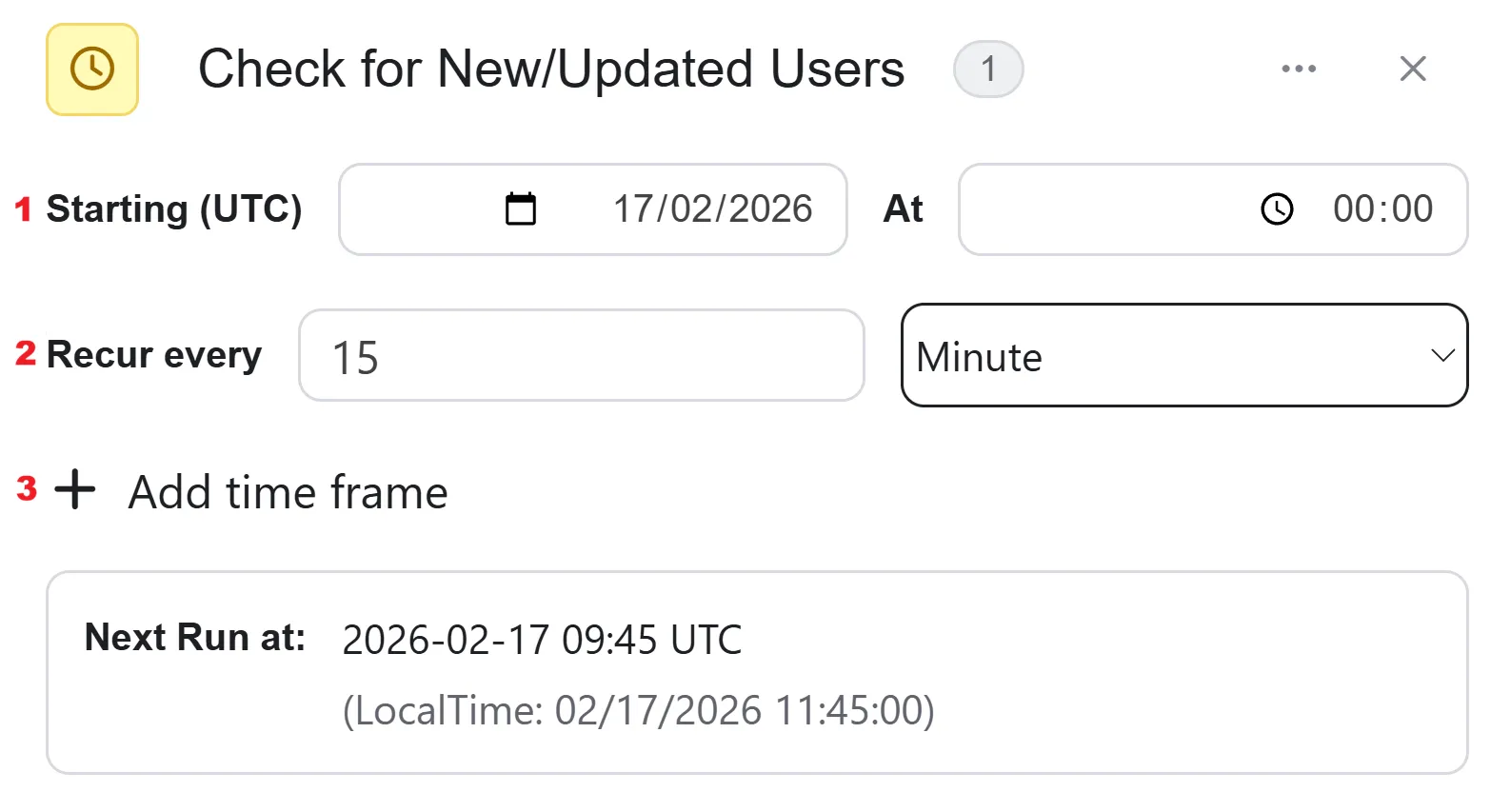Open the three-dots more options menu
The width and height of the screenshot is (1511, 812).
1299,69
